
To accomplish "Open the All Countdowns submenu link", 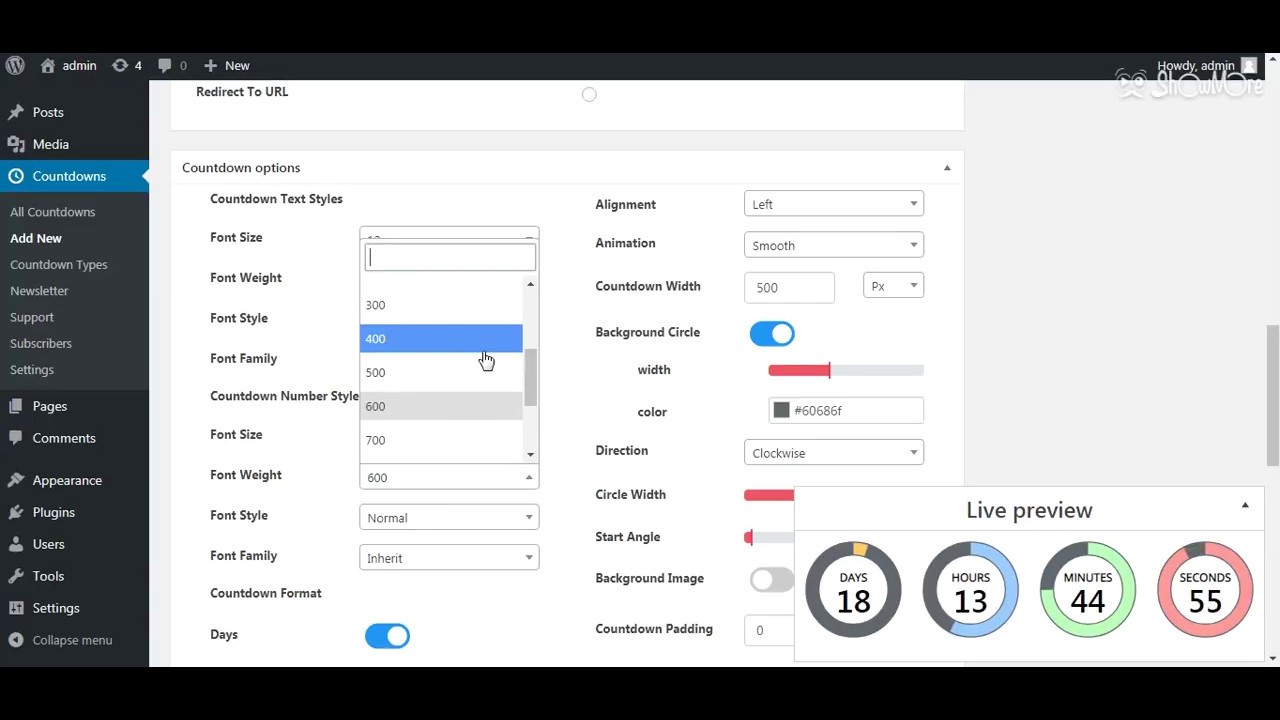I will point(53,212).
